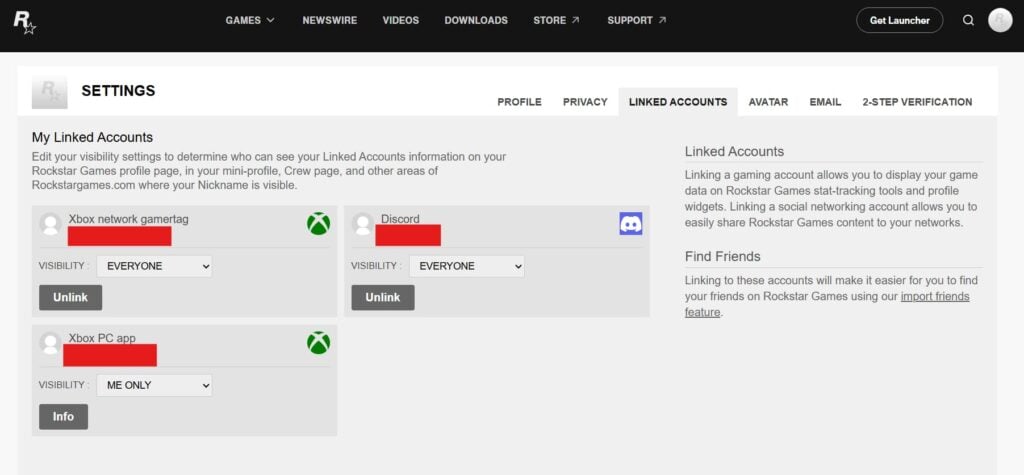Screen dimensions: 1024x475
Task: Click the 'Xbox network gamertag' label
Action: (129, 219)
